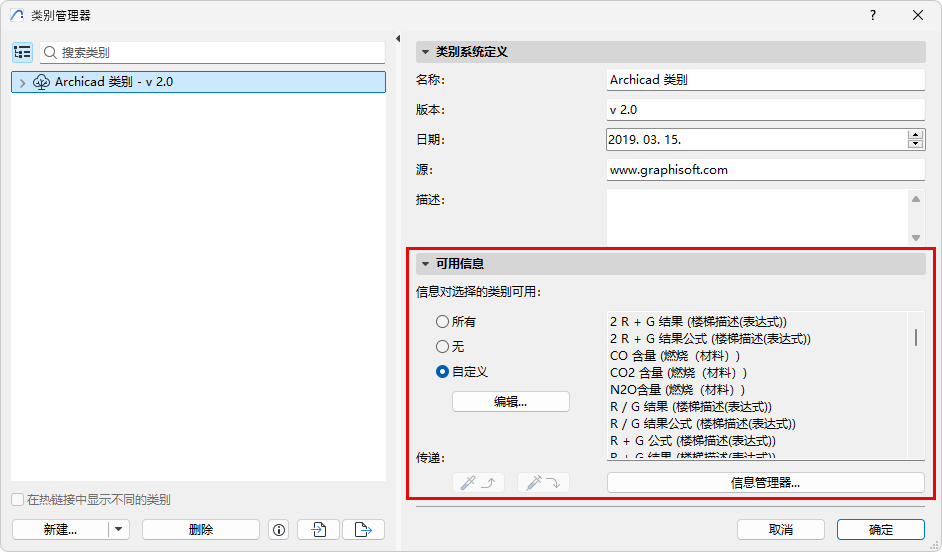This screenshot has width=942, height=552.
Task: Click the export classification file icon
Action: click(363, 530)
